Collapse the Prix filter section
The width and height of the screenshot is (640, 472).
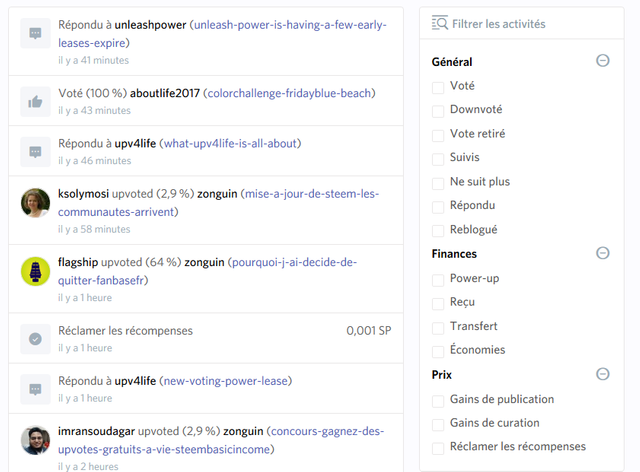tap(602, 374)
